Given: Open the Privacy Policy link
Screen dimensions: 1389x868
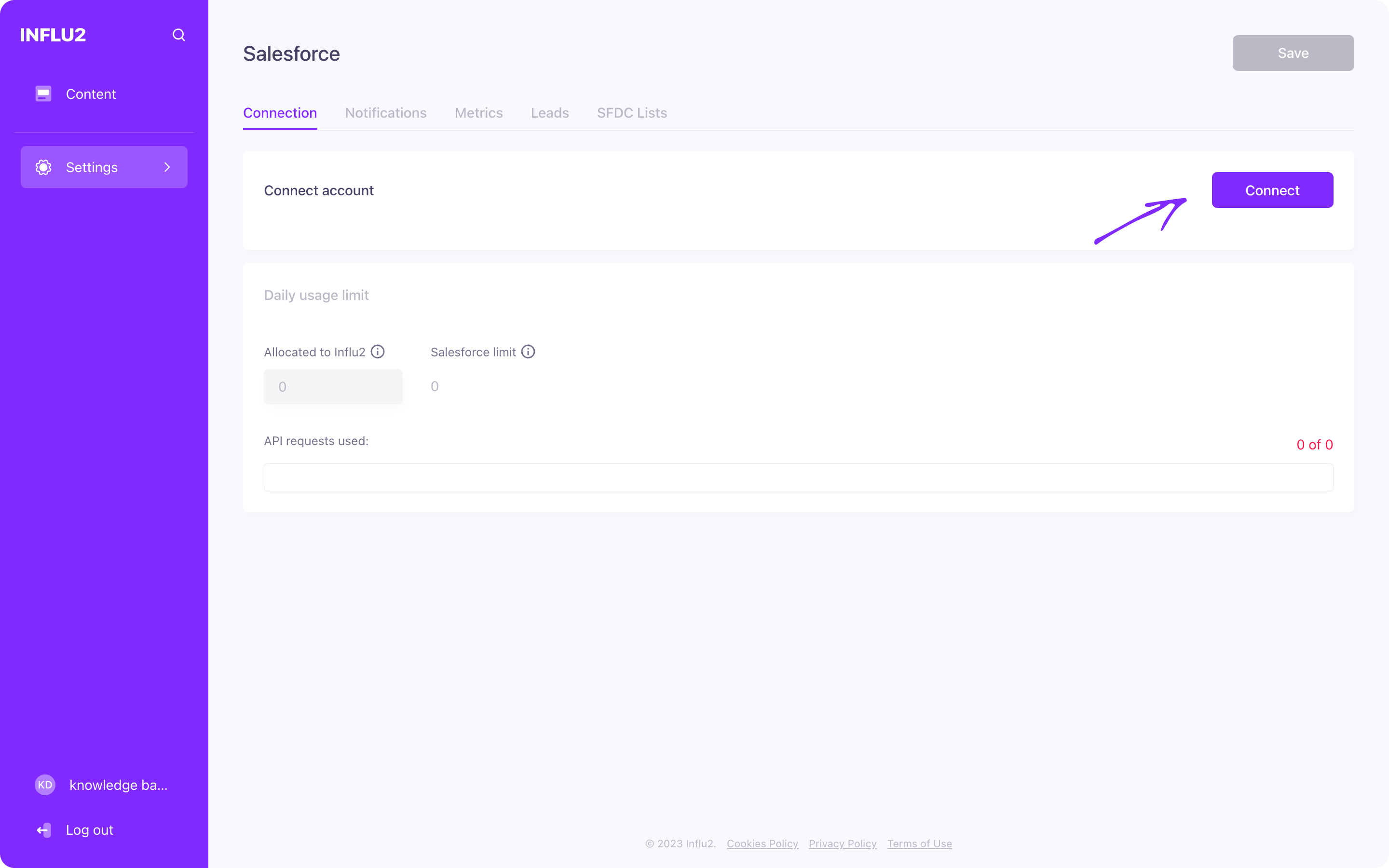Looking at the screenshot, I should point(843,843).
